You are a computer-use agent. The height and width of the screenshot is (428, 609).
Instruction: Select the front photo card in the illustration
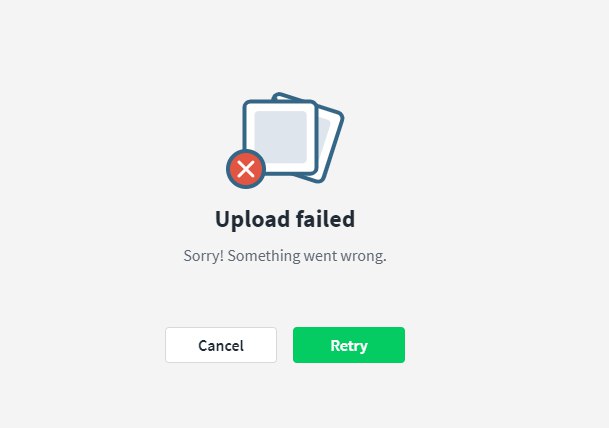tap(280, 137)
